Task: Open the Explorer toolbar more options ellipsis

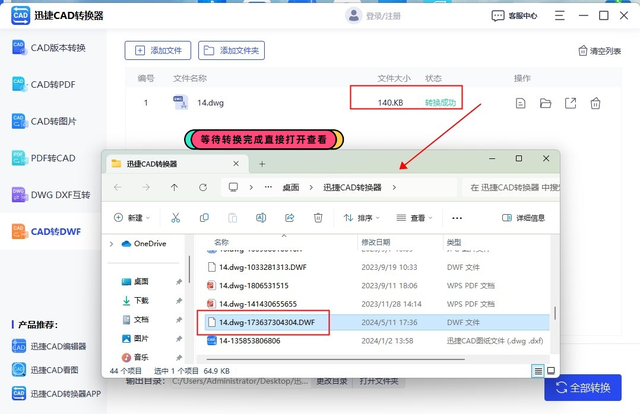Action: coord(457,218)
